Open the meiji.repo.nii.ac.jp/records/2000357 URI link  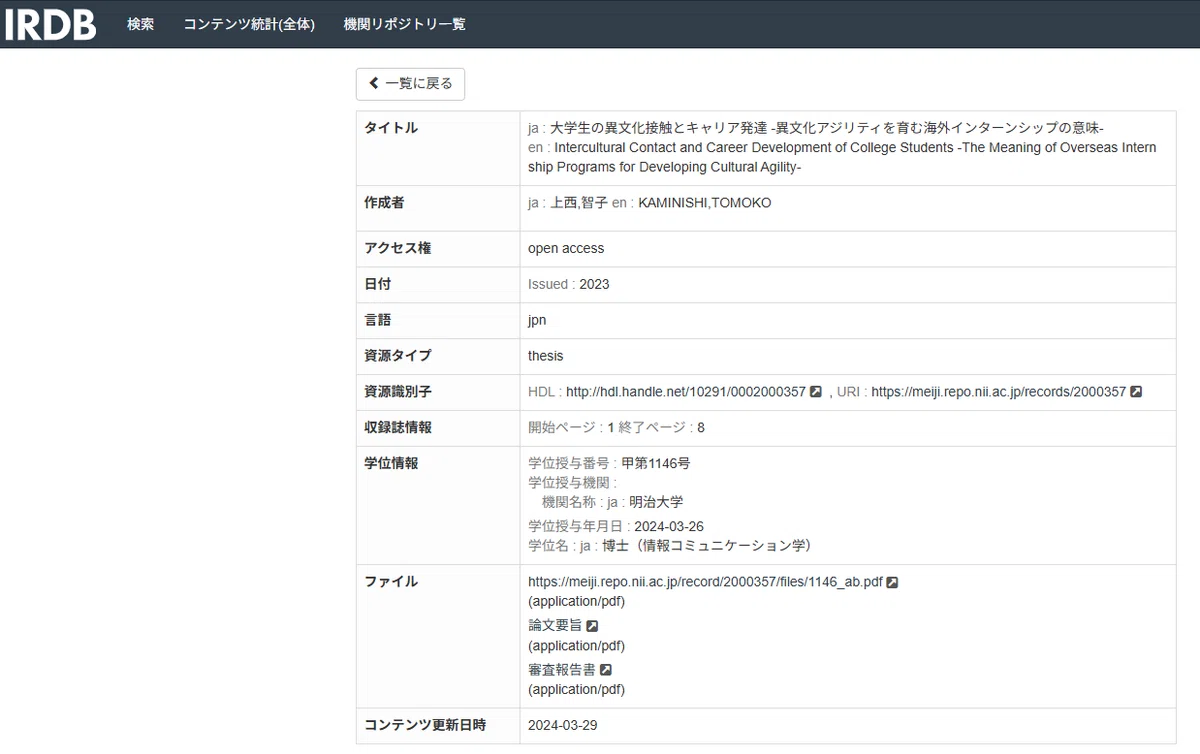(x=998, y=392)
